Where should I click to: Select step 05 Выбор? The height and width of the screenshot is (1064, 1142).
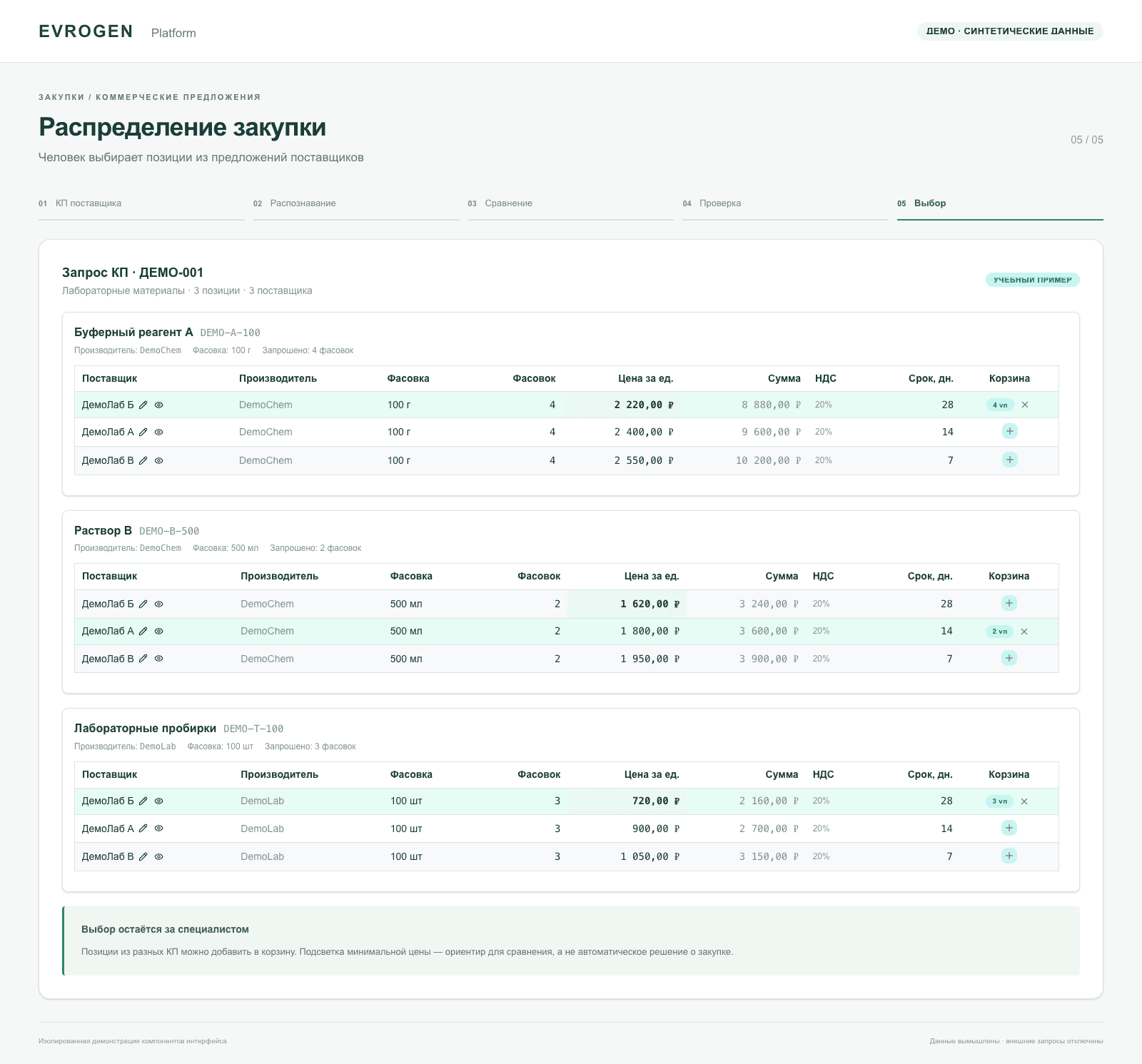click(1000, 203)
